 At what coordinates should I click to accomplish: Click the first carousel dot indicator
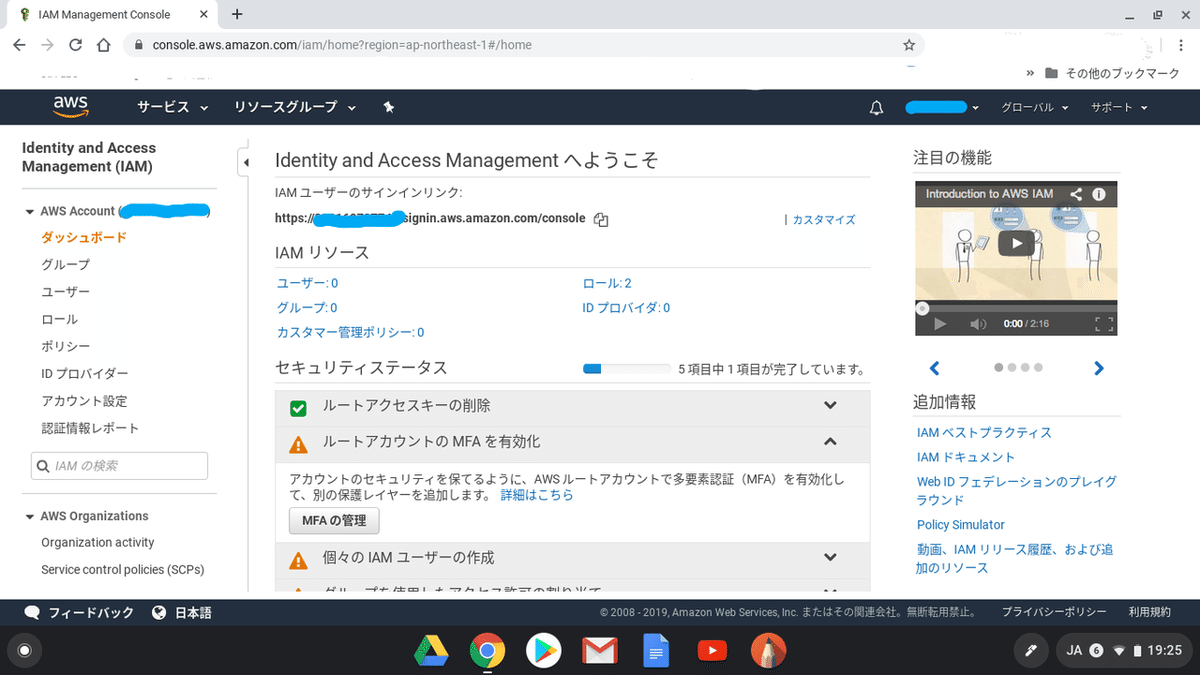coord(998,368)
